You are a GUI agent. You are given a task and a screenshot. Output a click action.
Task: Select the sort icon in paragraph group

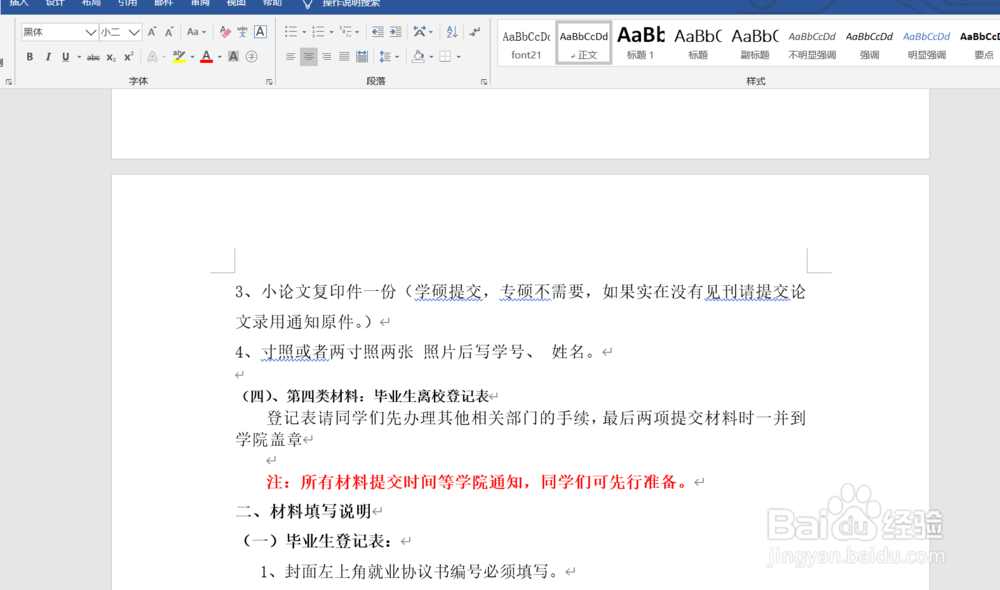pos(450,33)
